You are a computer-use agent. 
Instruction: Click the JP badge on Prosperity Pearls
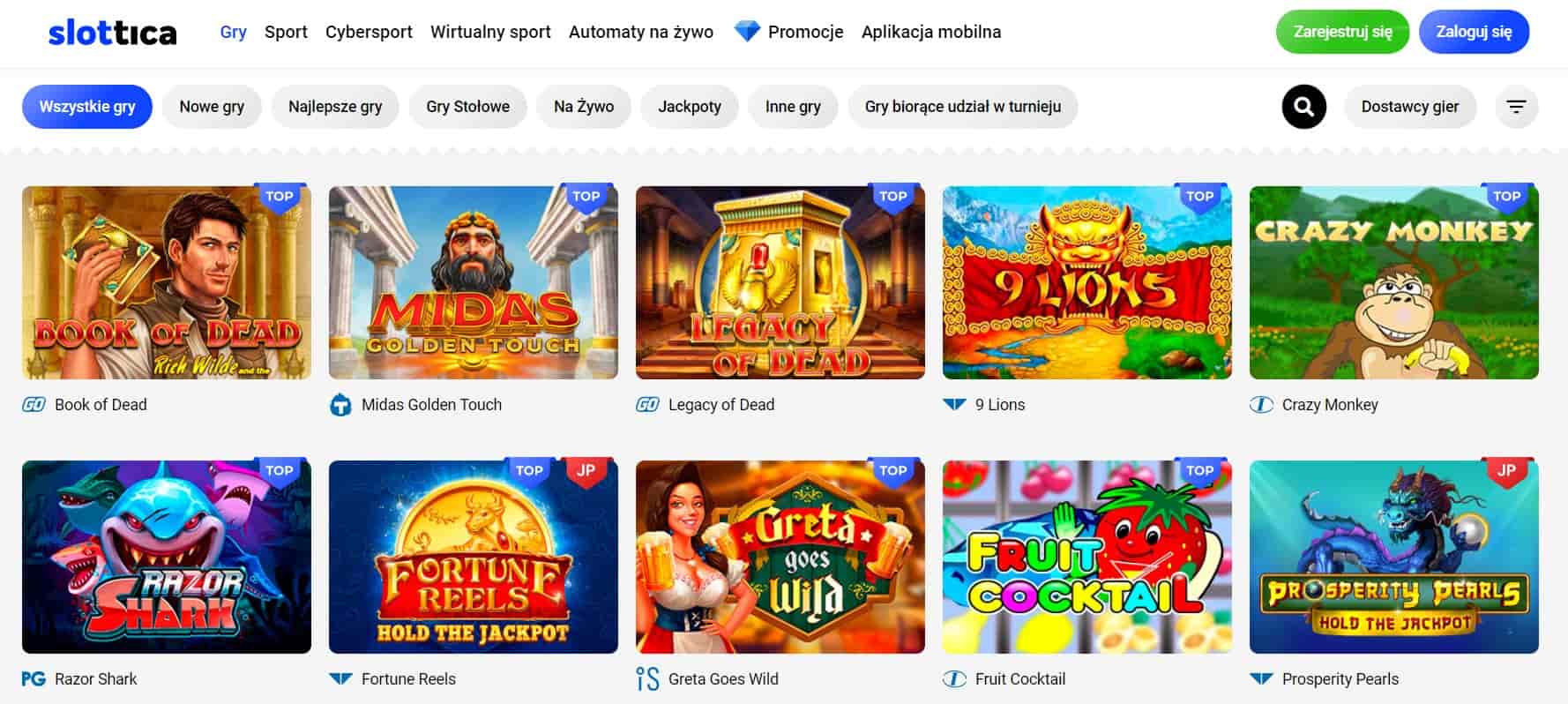coord(1506,471)
